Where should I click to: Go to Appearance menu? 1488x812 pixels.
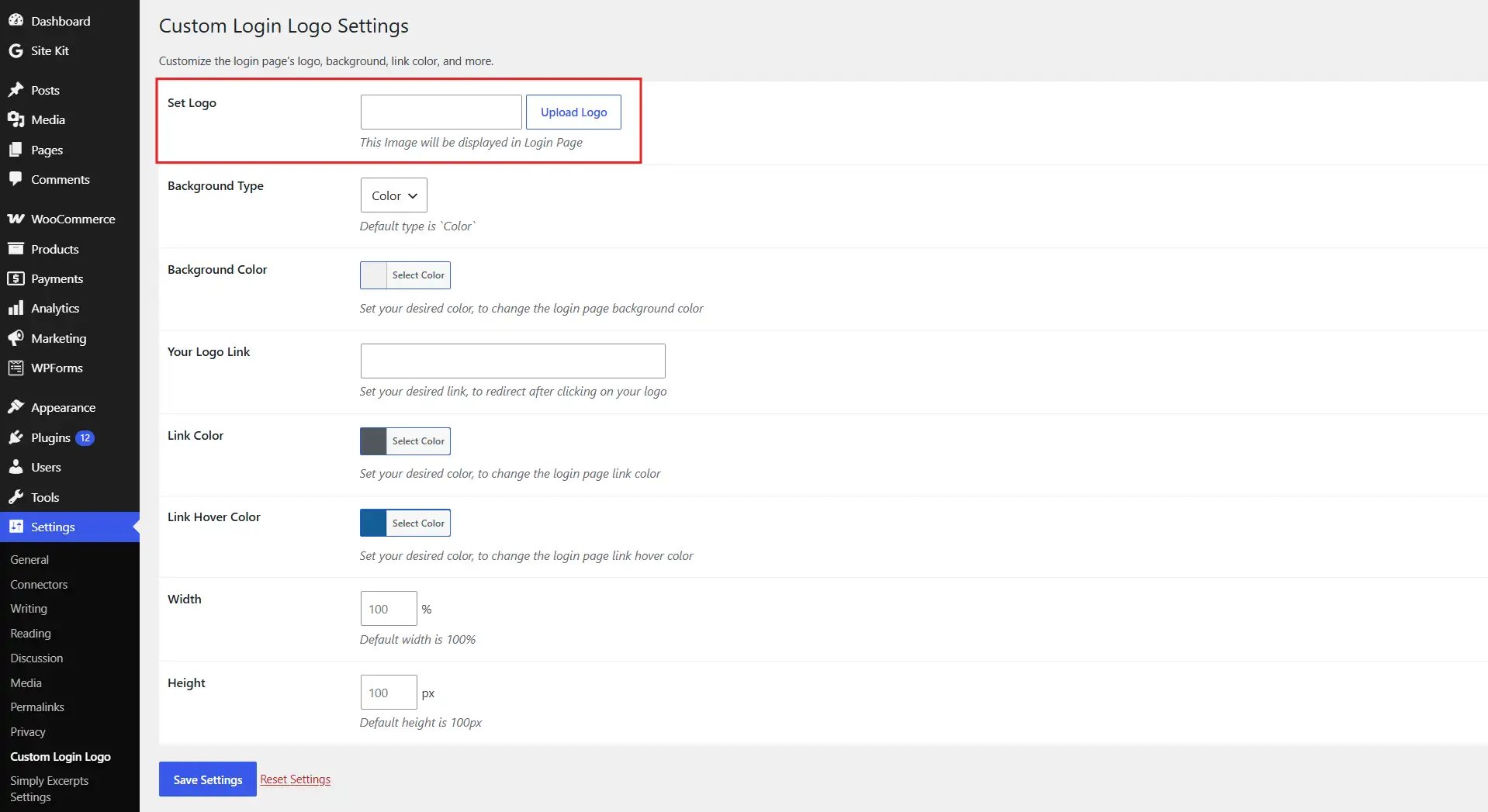tap(70, 407)
